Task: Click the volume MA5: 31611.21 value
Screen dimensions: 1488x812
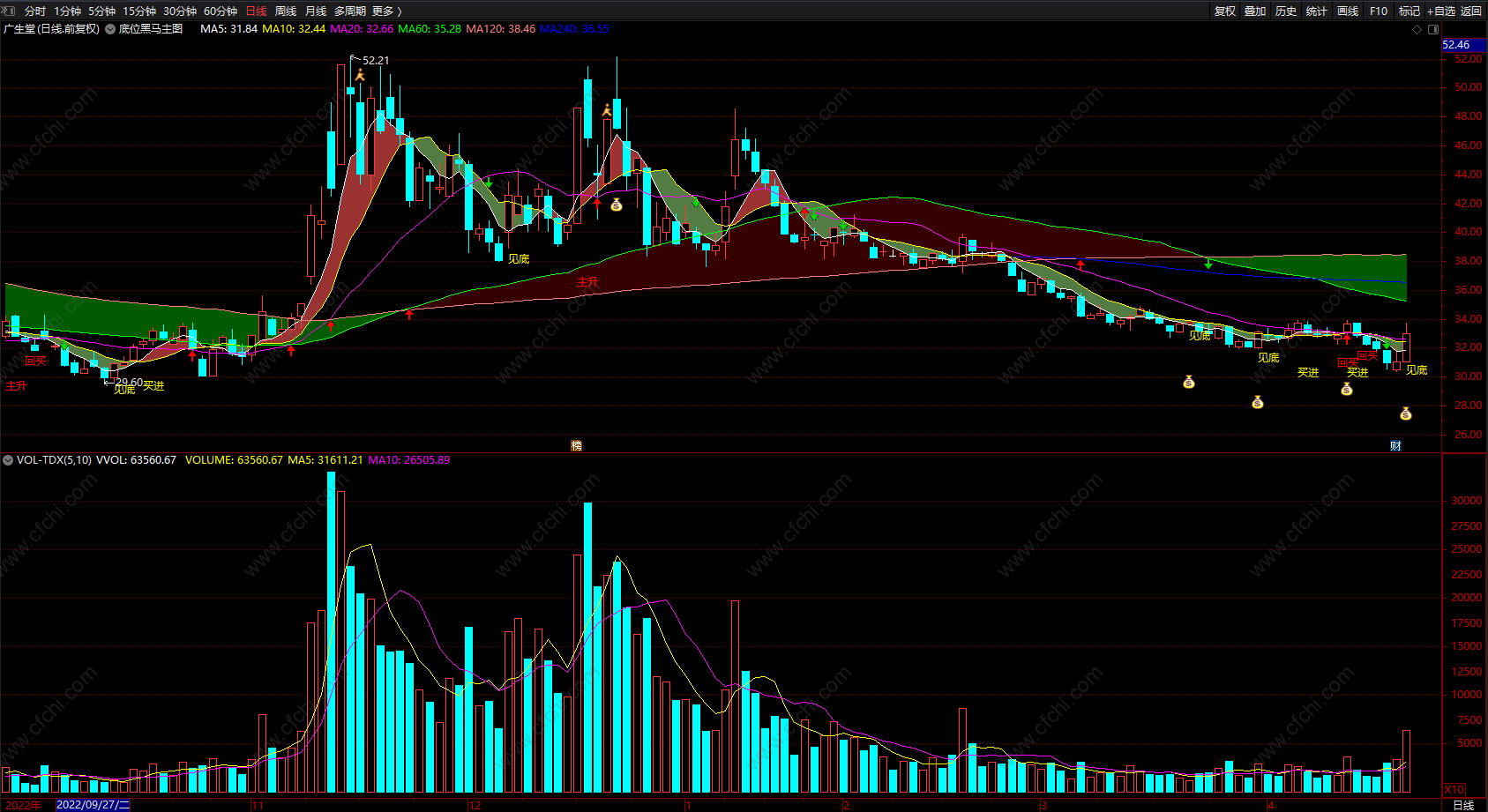Action: click(325, 460)
